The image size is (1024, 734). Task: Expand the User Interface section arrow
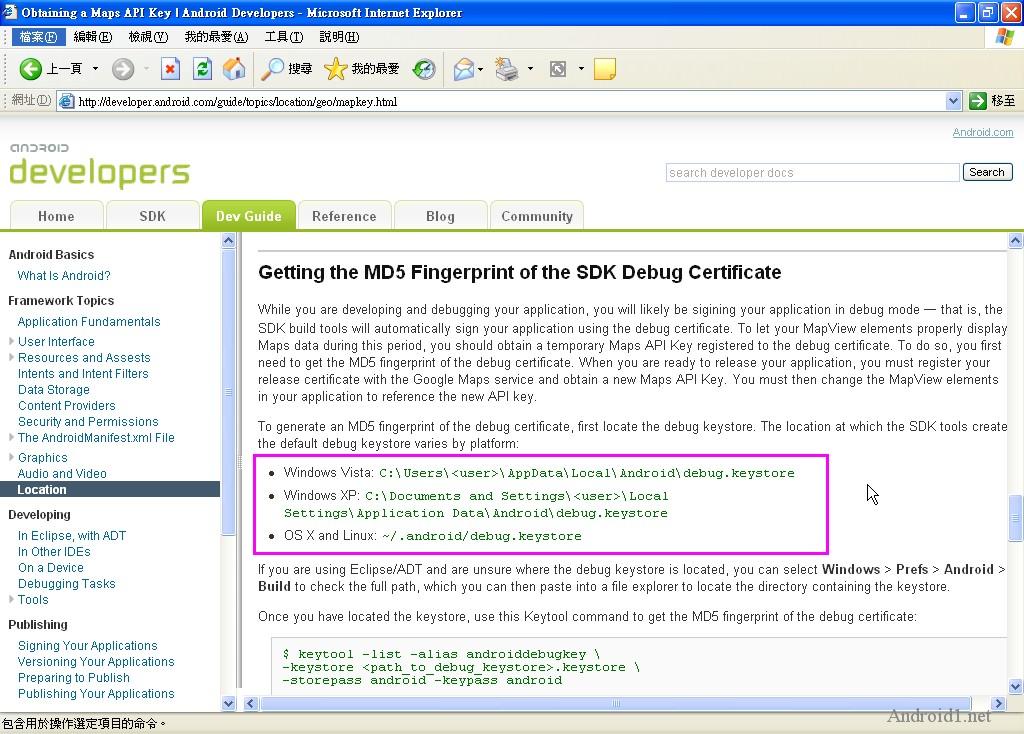coord(11,342)
